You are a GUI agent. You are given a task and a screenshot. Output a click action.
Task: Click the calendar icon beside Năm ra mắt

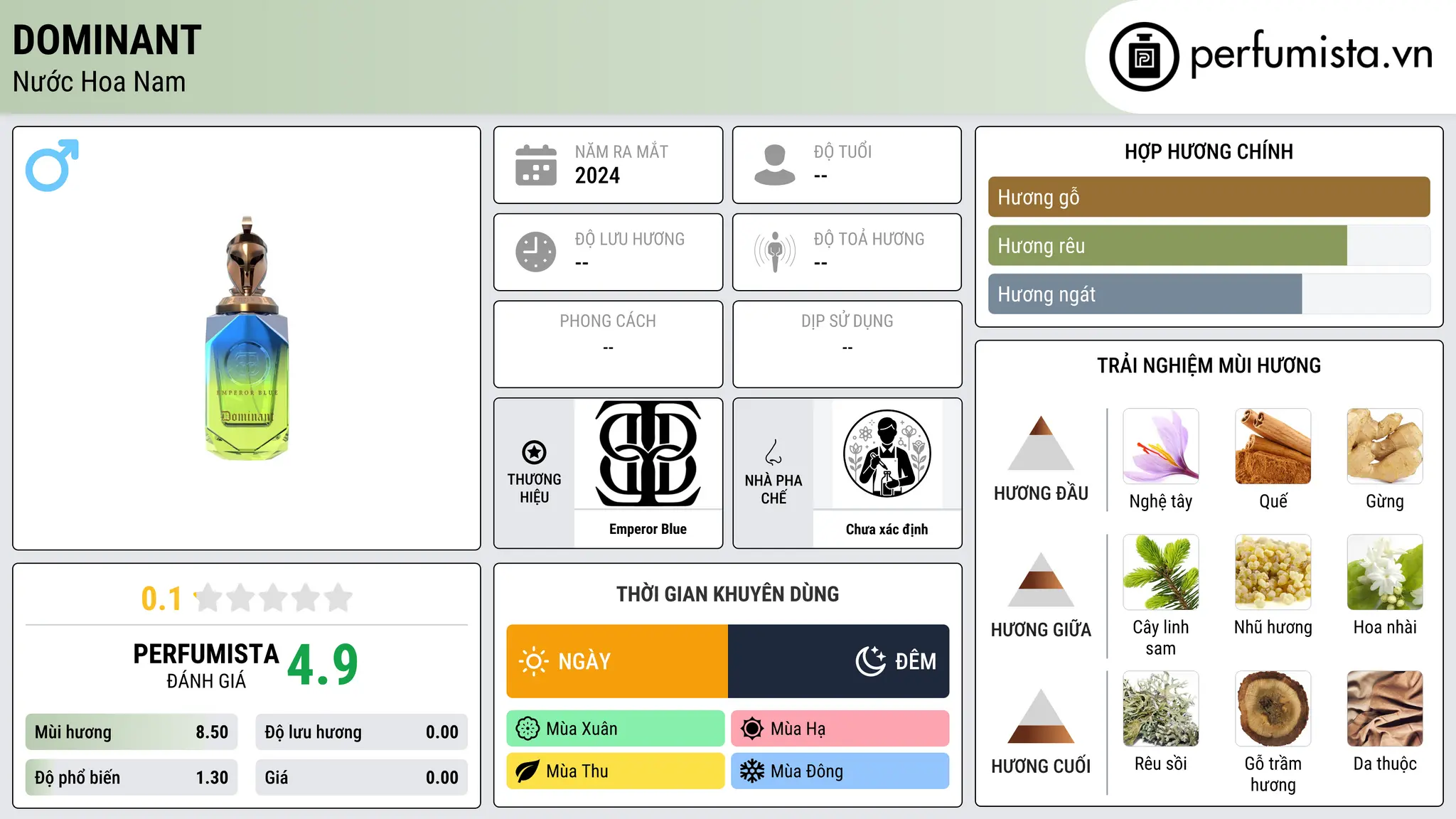pyautogui.click(x=536, y=165)
